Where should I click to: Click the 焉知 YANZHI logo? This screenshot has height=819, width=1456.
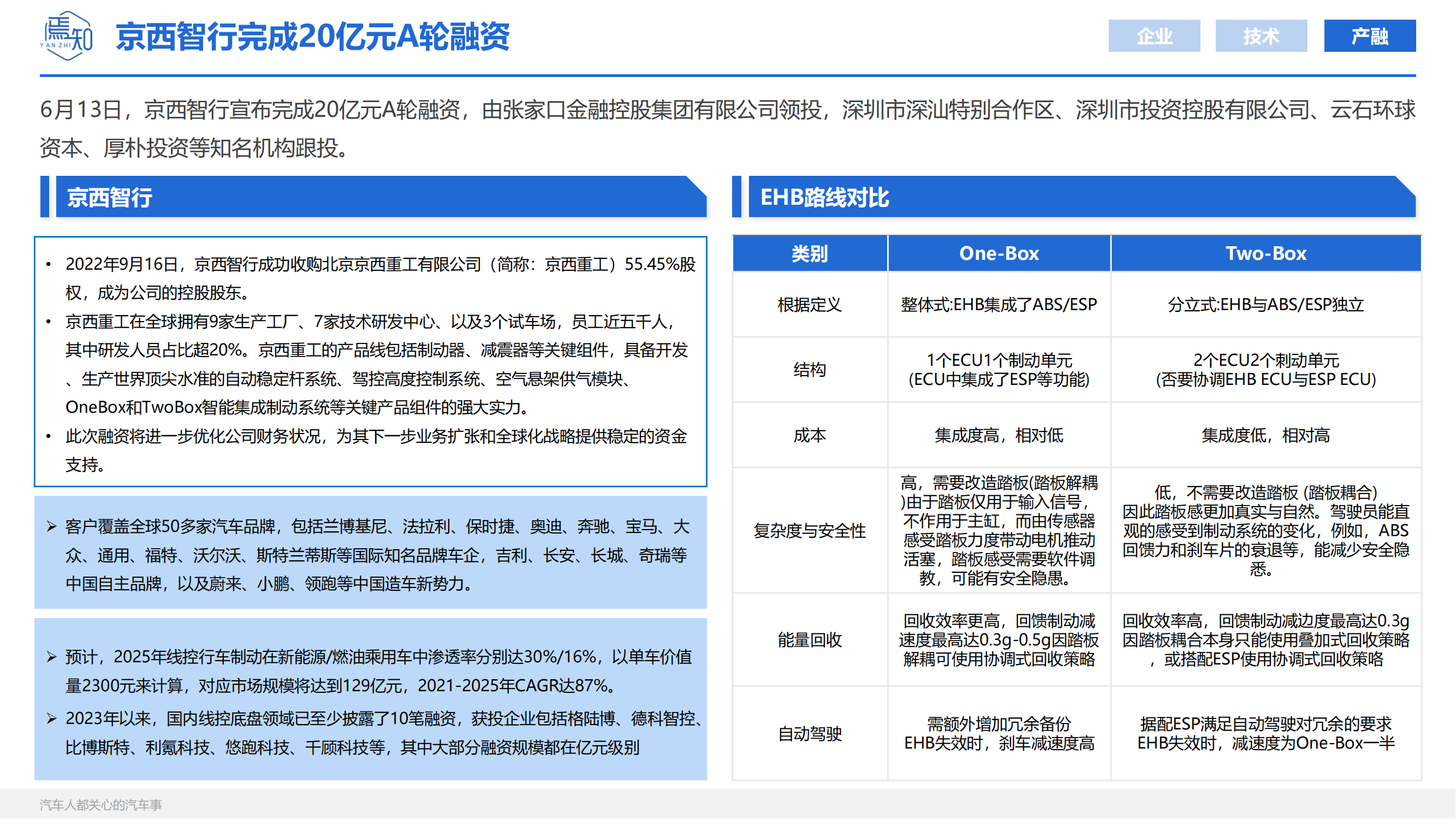click(67, 35)
